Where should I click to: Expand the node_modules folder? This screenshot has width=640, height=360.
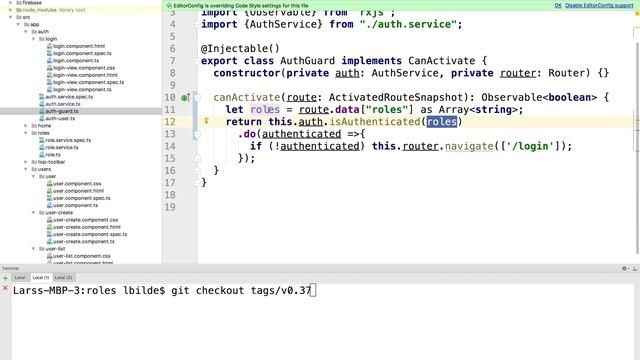[11, 10]
